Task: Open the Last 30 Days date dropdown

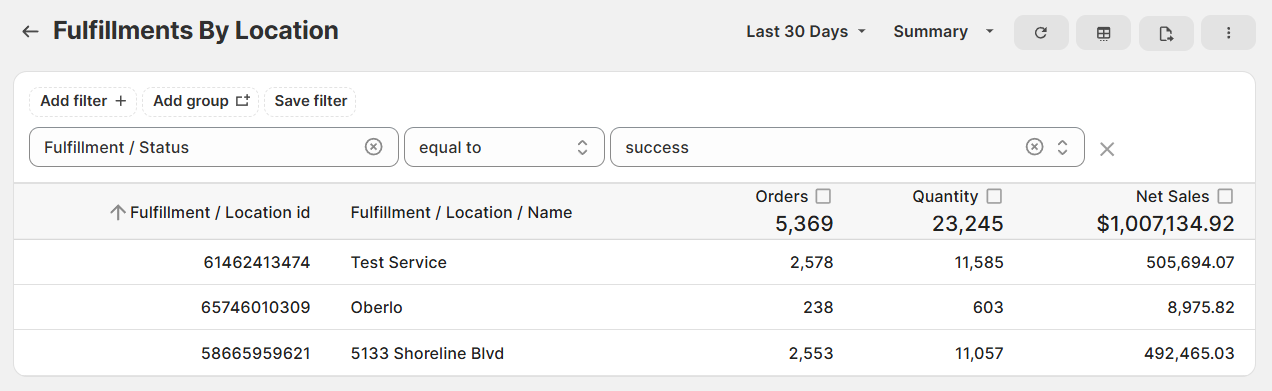Action: click(x=806, y=32)
